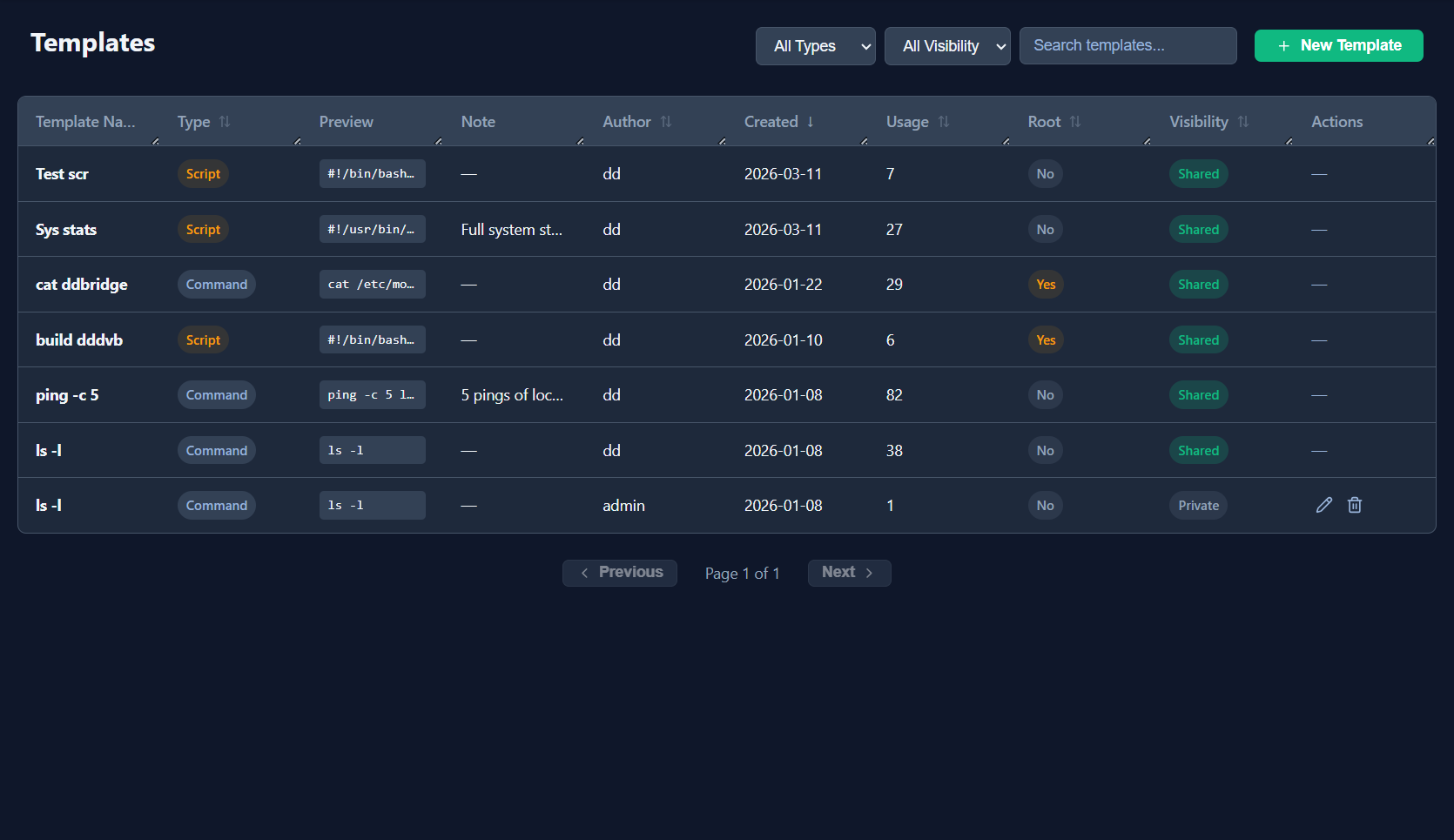Image resolution: width=1454 pixels, height=840 pixels.
Task: Select the build dddvb template name
Action: (79, 340)
